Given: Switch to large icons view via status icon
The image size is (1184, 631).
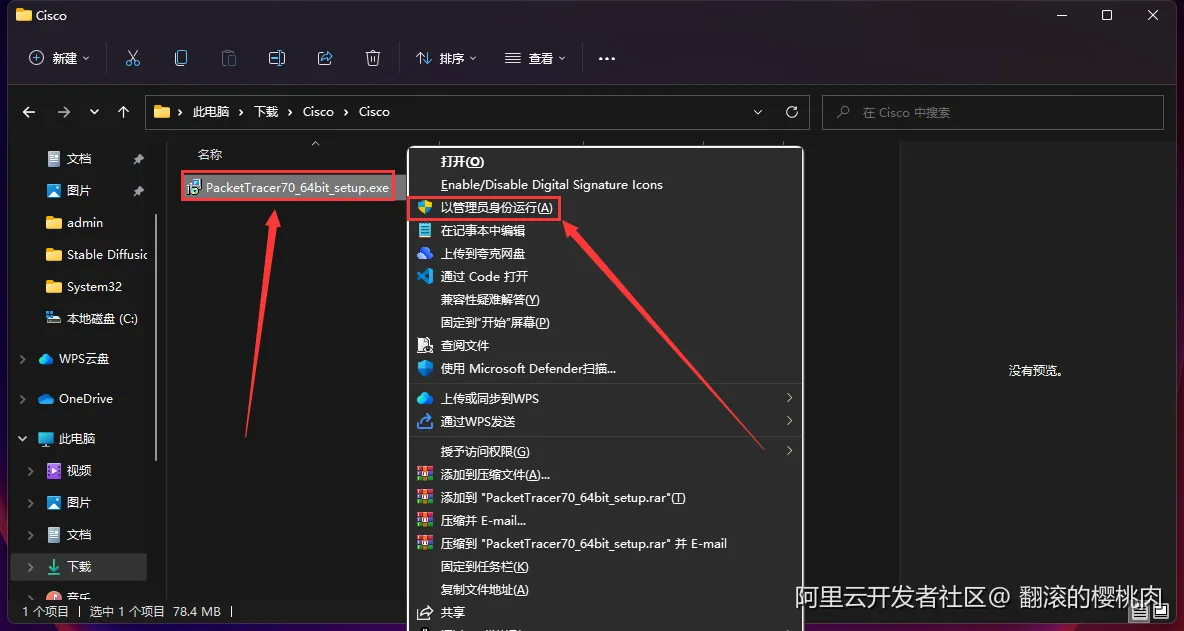Looking at the screenshot, I should point(1160,611).
